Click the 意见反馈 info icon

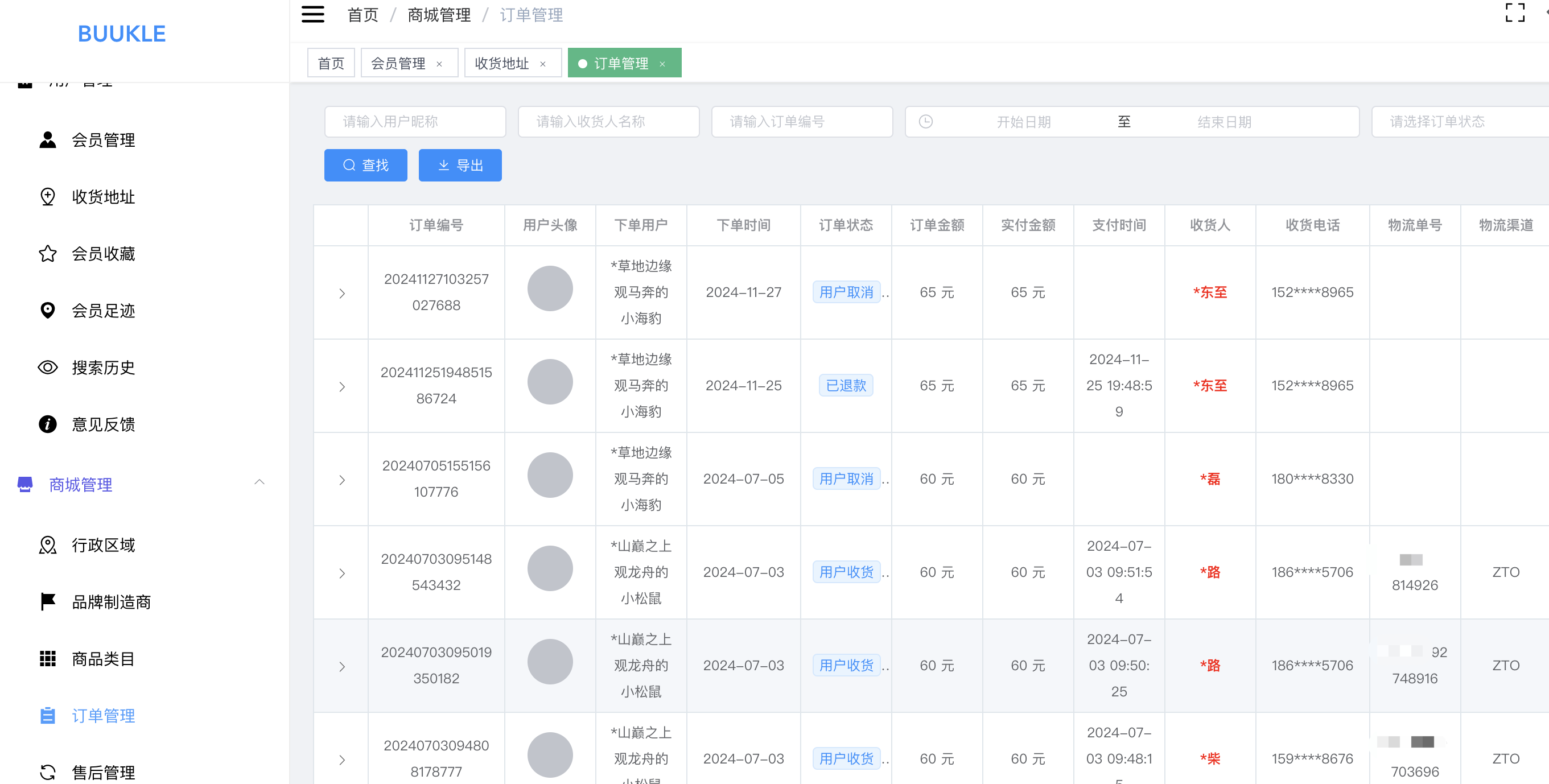[47, 424]
